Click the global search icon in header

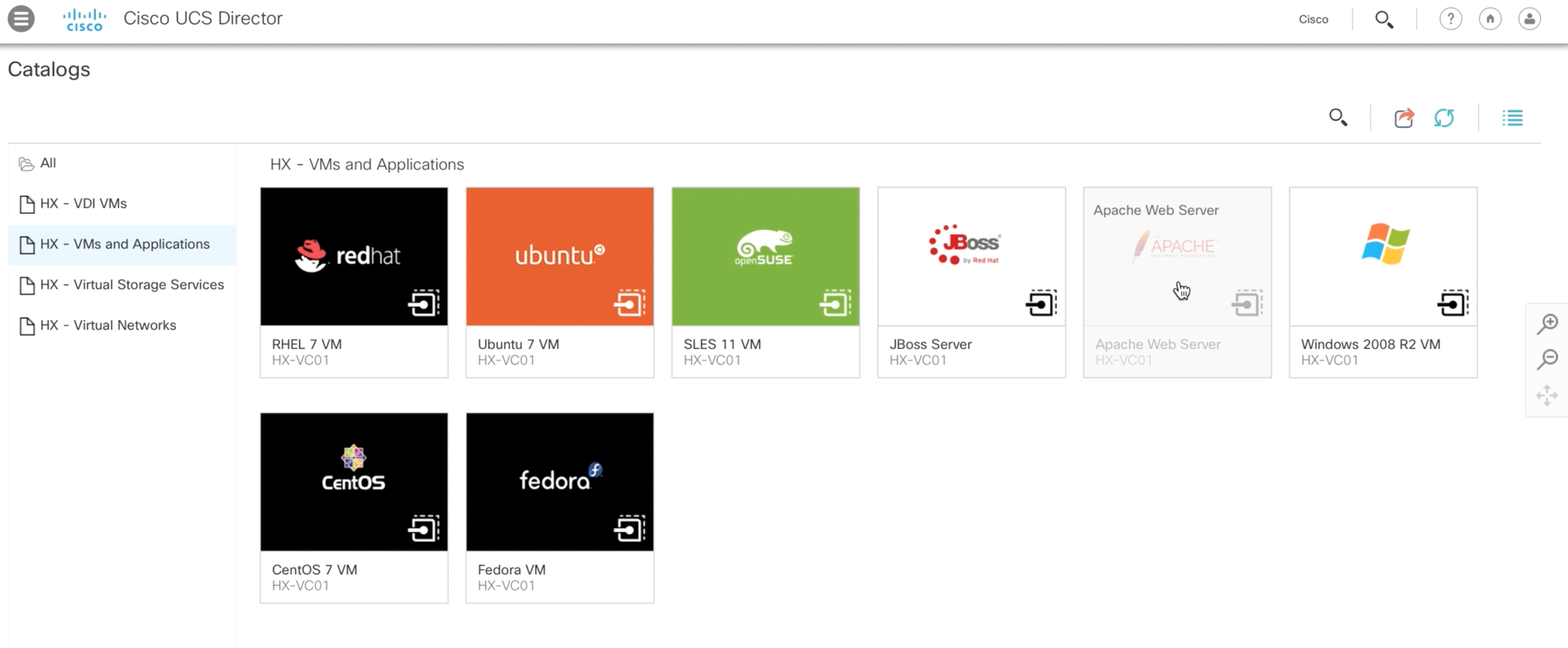[1384, 19]
